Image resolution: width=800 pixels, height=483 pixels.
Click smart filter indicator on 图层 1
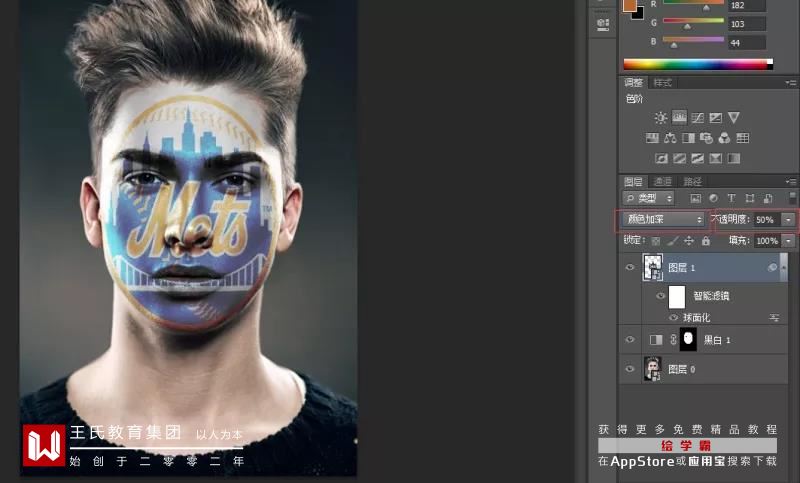click(x=772, y=268)
